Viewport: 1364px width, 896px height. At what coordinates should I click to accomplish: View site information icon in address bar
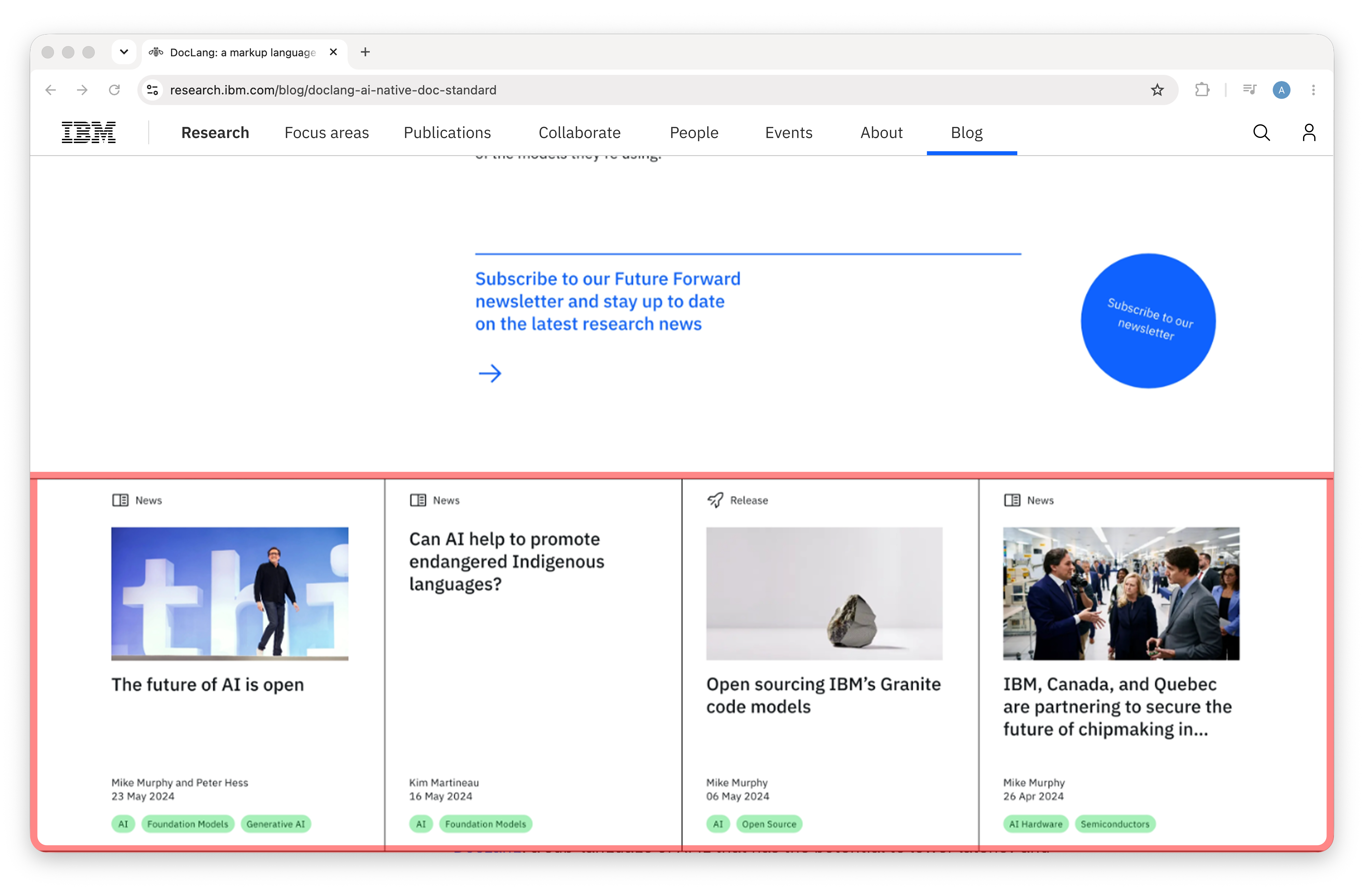tap(152, 90)
